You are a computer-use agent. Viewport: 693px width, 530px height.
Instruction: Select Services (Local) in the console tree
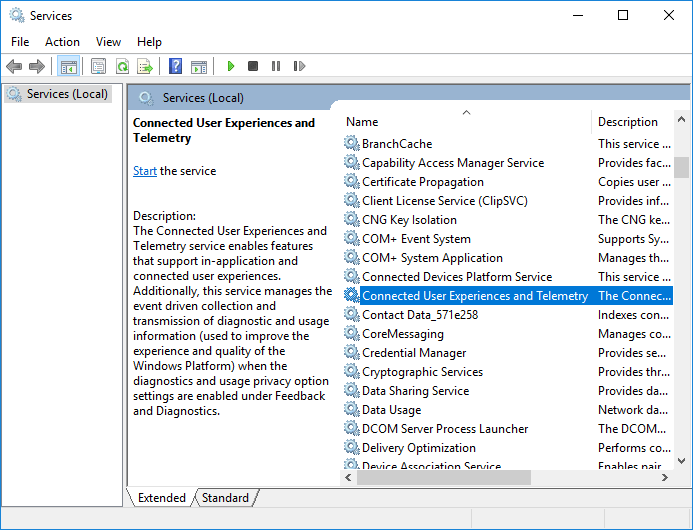point(67,94)
